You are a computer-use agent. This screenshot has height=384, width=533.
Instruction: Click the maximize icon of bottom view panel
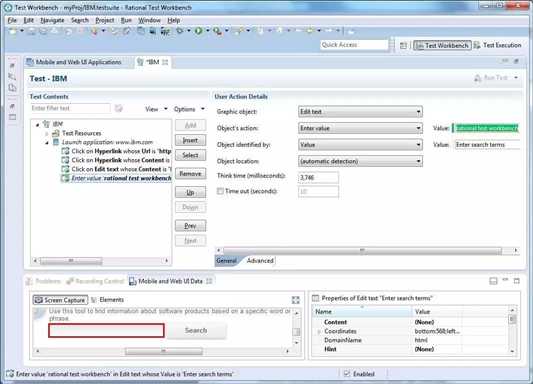click(517, 281)
